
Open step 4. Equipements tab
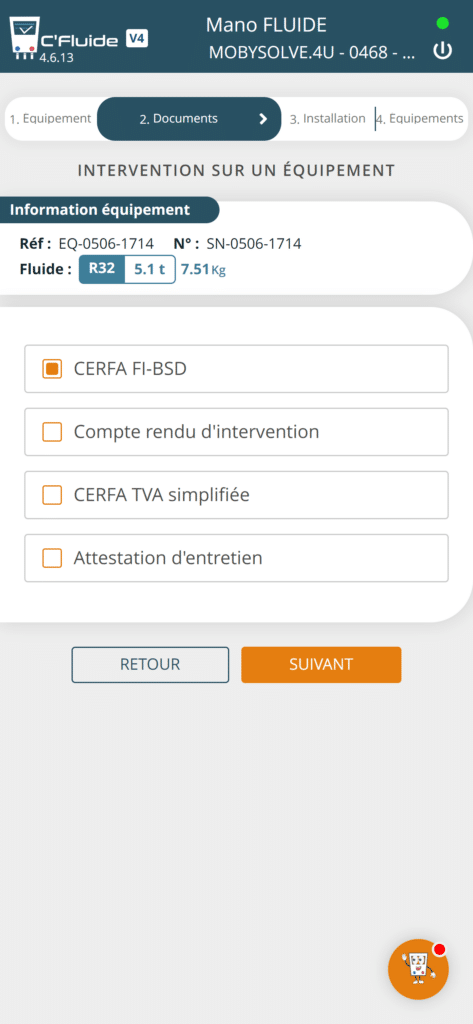419,119
